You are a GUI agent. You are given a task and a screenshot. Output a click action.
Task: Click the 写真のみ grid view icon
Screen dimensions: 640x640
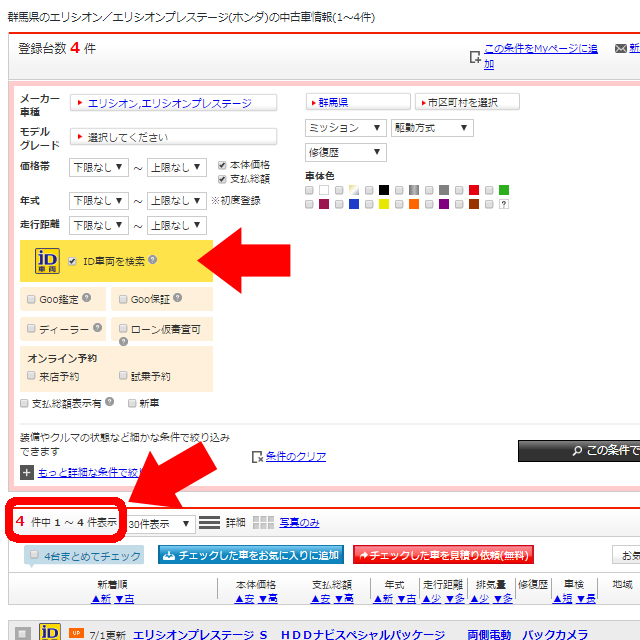tap(263, 522)
